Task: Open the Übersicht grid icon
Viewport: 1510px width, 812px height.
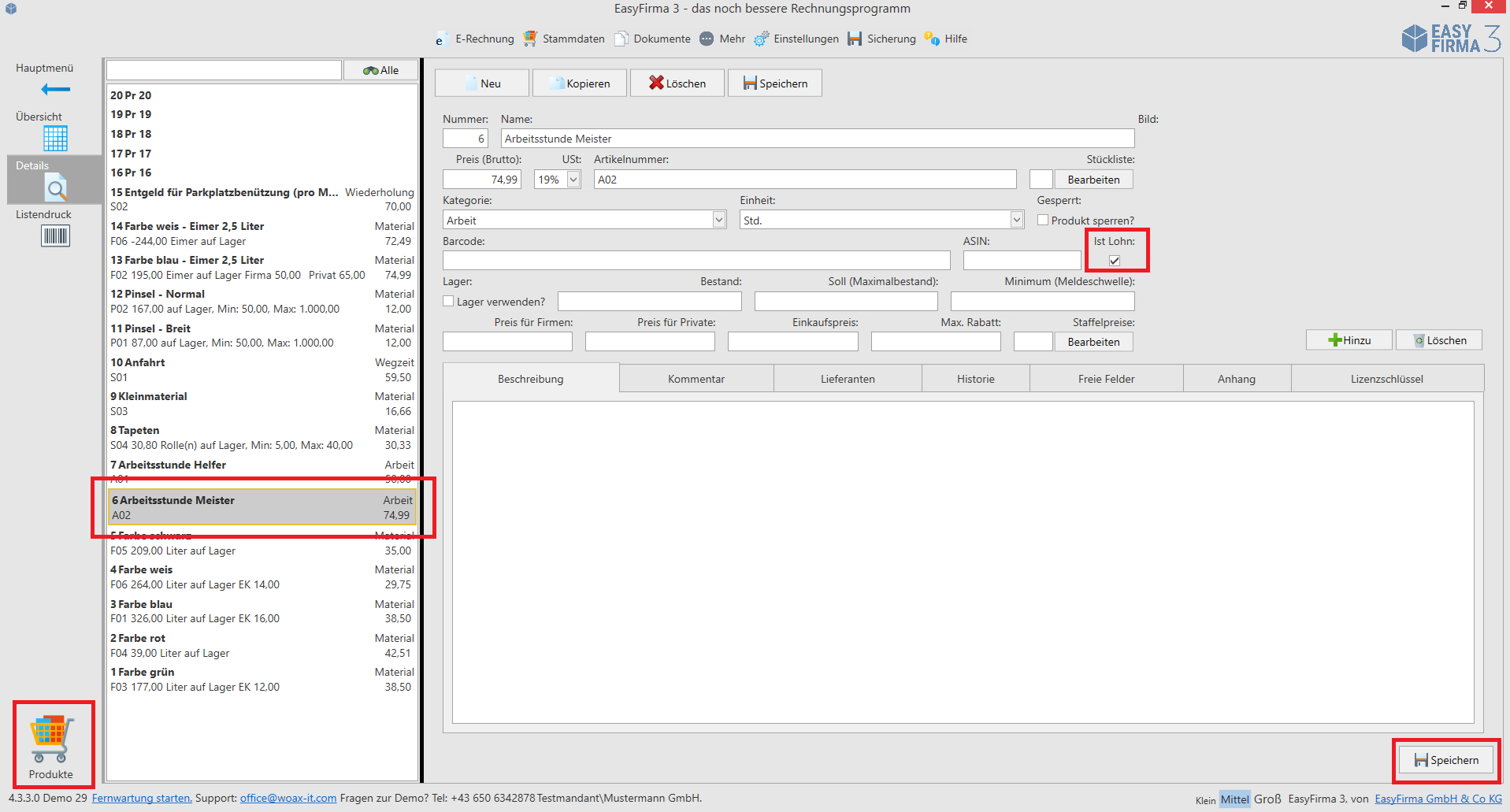Action: tap(55, 138)
